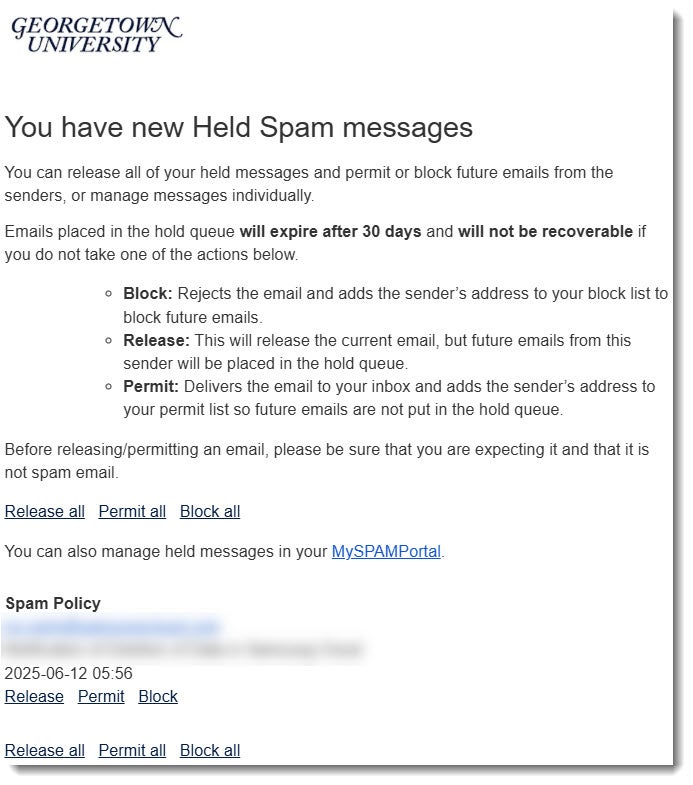Viewport: 693px width, 785px height.
Task: Click last Permit all link ending the email
Action: 132,751
